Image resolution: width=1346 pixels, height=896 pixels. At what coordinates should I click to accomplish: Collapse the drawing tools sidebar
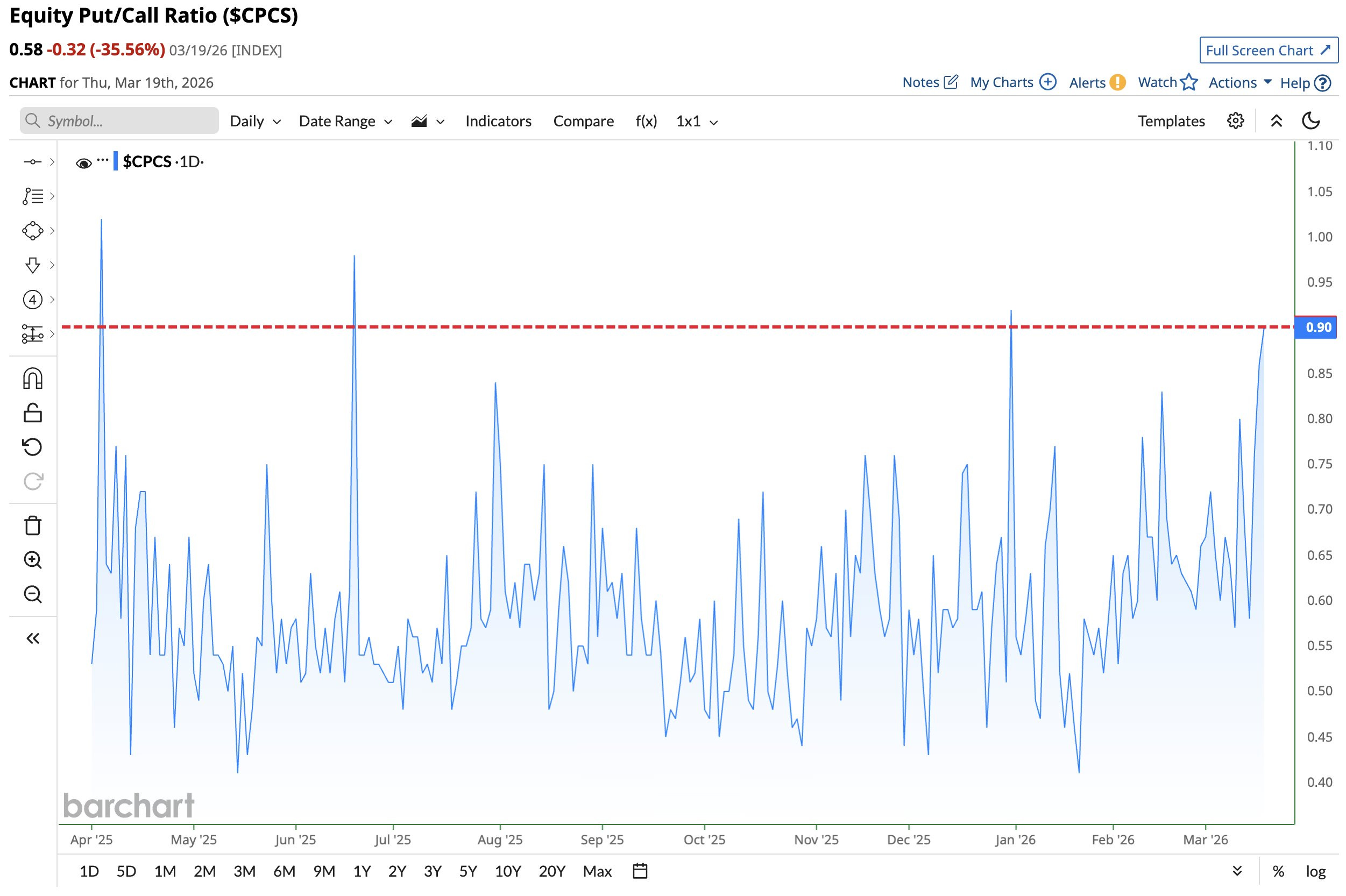33,638
